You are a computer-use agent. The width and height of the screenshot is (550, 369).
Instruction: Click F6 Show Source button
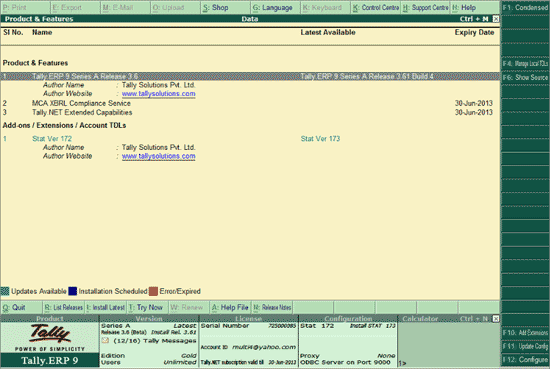pyautogui.click(x=525, y=77)
